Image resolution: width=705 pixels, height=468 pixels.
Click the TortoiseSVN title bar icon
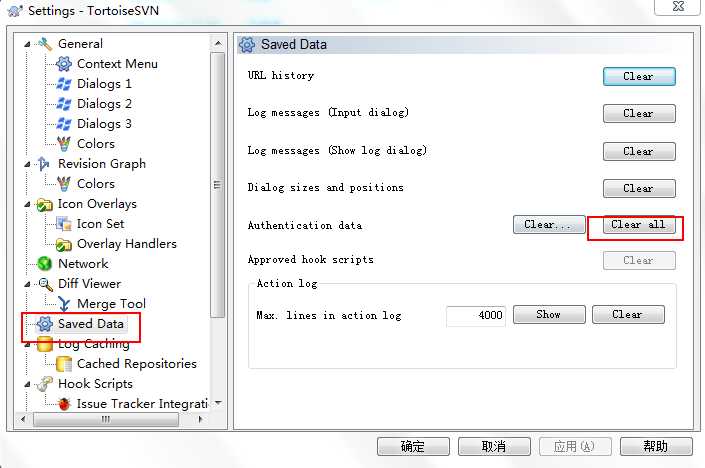pos(15,10)
